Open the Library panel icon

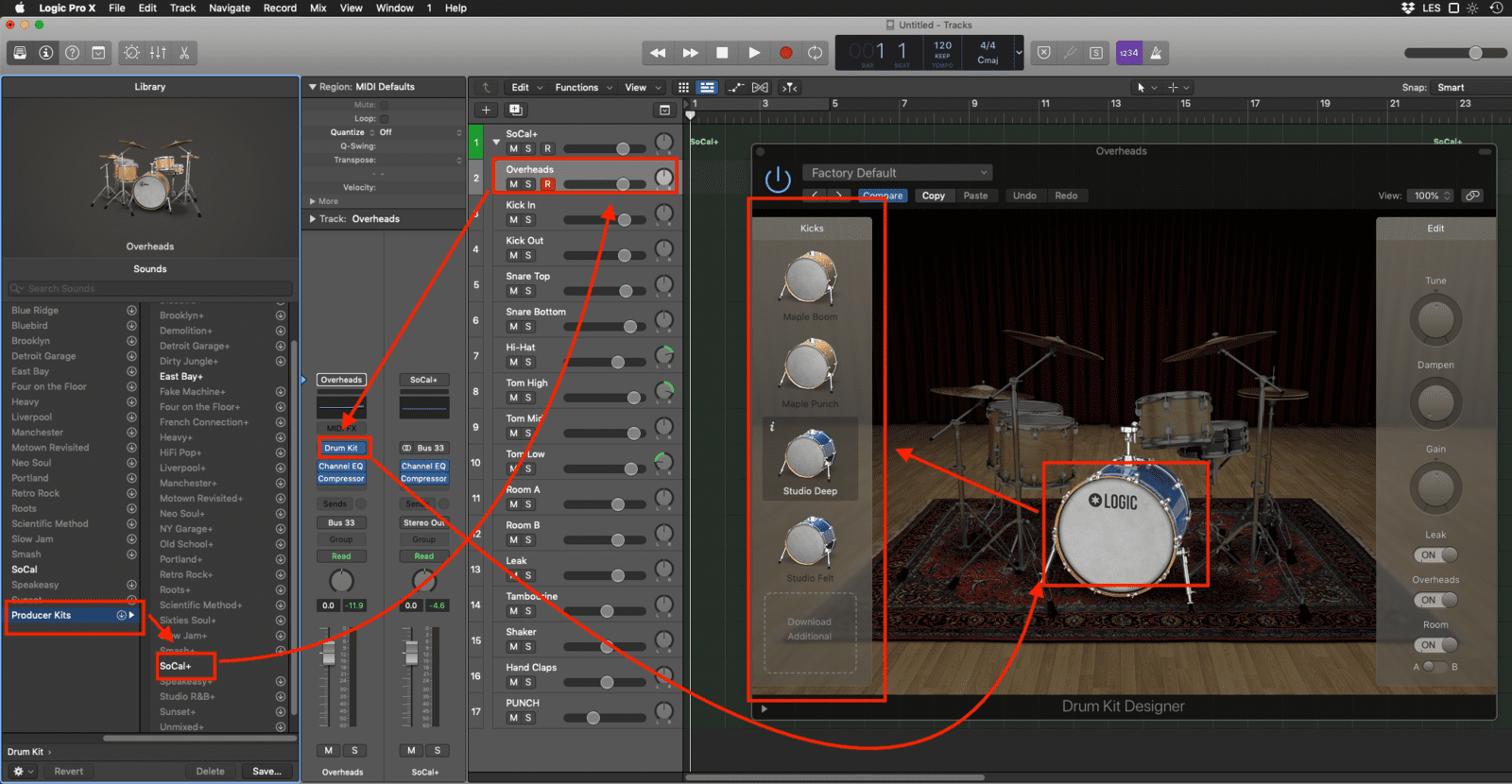pyautogui.click(x=20, y=53)
